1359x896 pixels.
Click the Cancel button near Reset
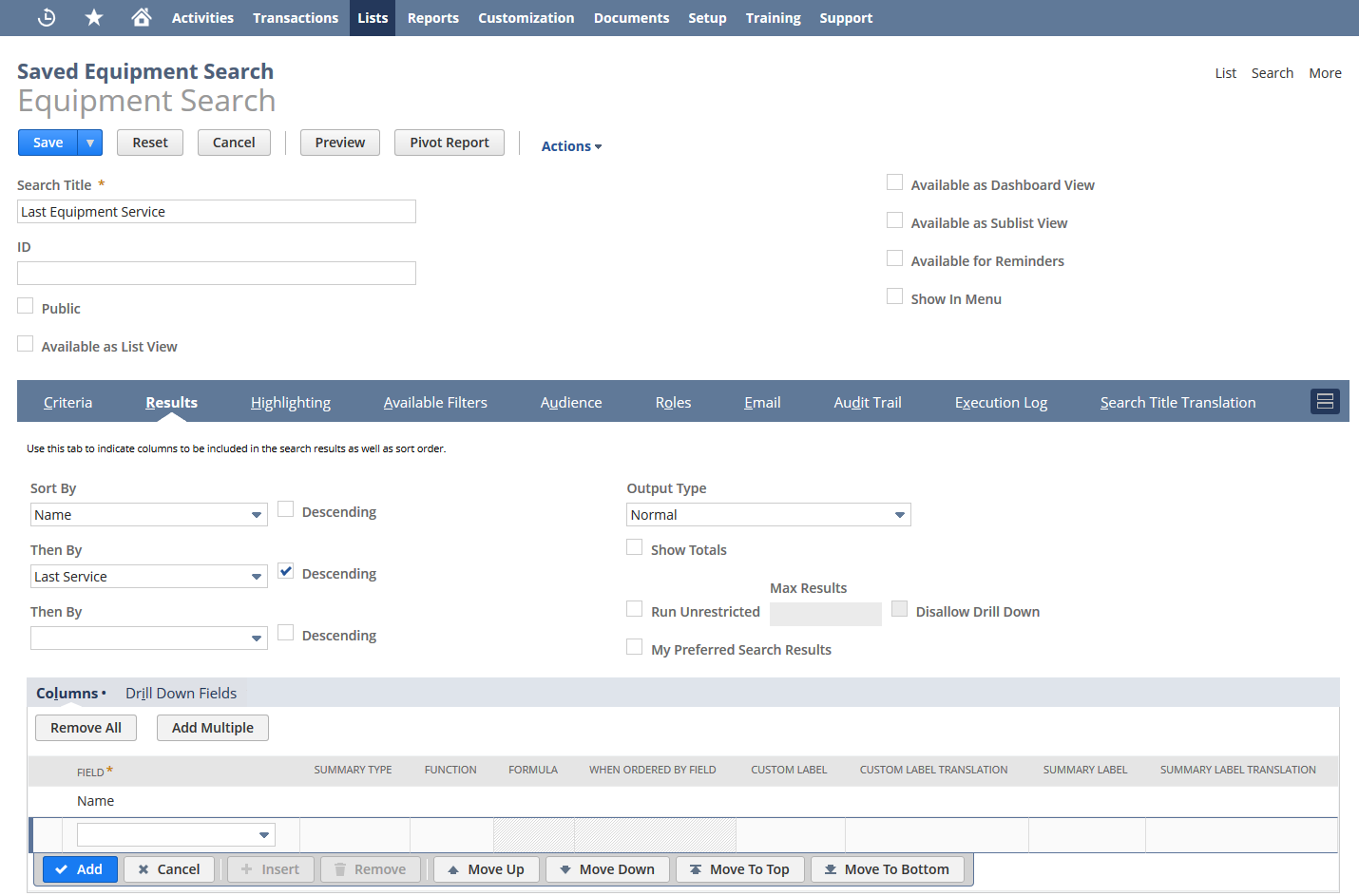pyautogui.click(x=234, y=143)
